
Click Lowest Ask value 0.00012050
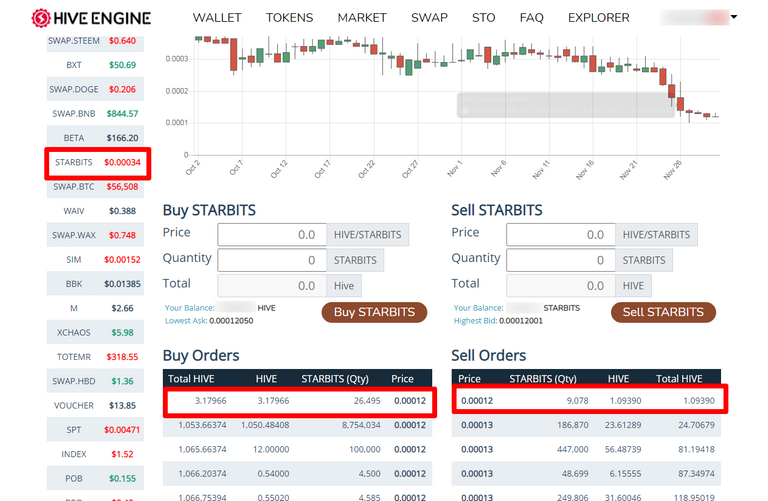point(231,321)
